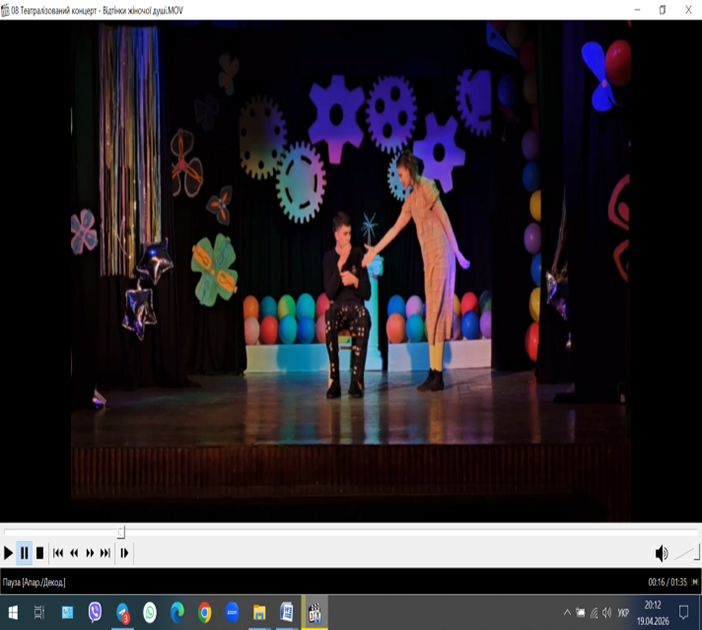Stop video playback
The image size is (702, 630).
40,553
